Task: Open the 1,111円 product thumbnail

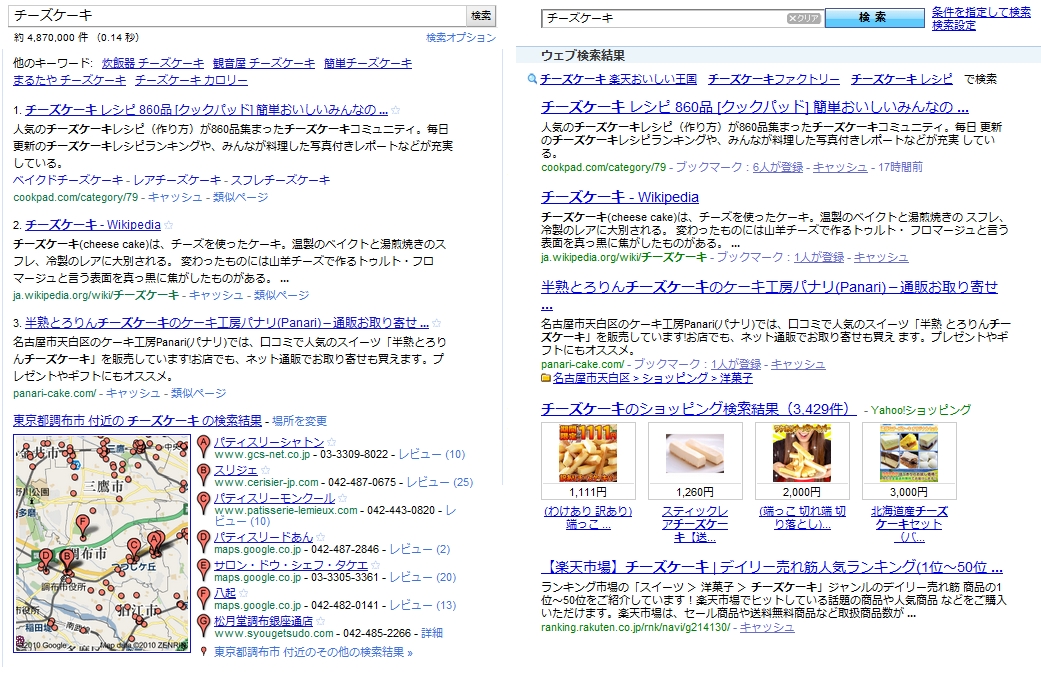Action: (x=588, y=454)
